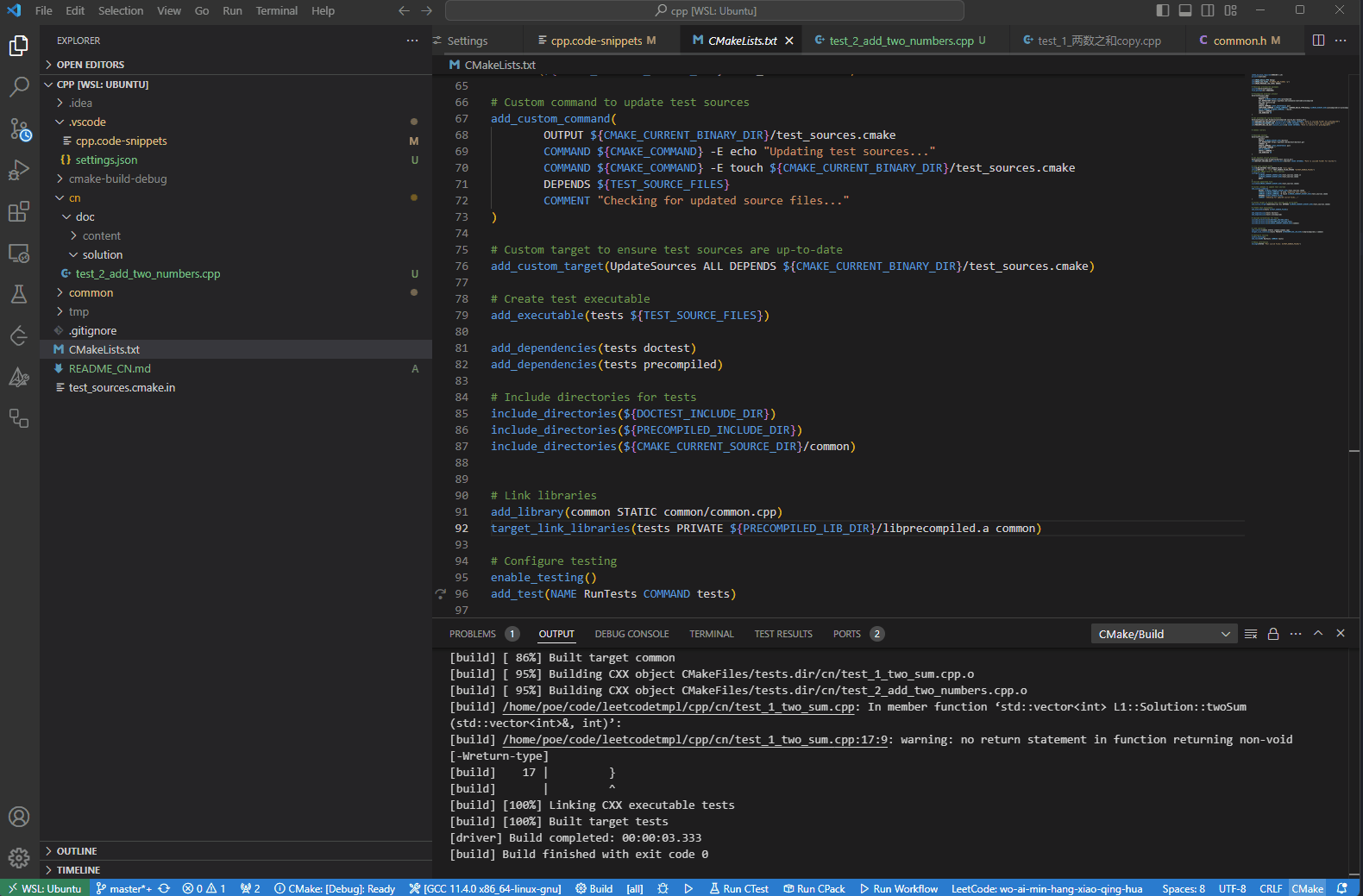Customize layout from title bar
Screen dimensions: 1363x896
(1231, 10)
